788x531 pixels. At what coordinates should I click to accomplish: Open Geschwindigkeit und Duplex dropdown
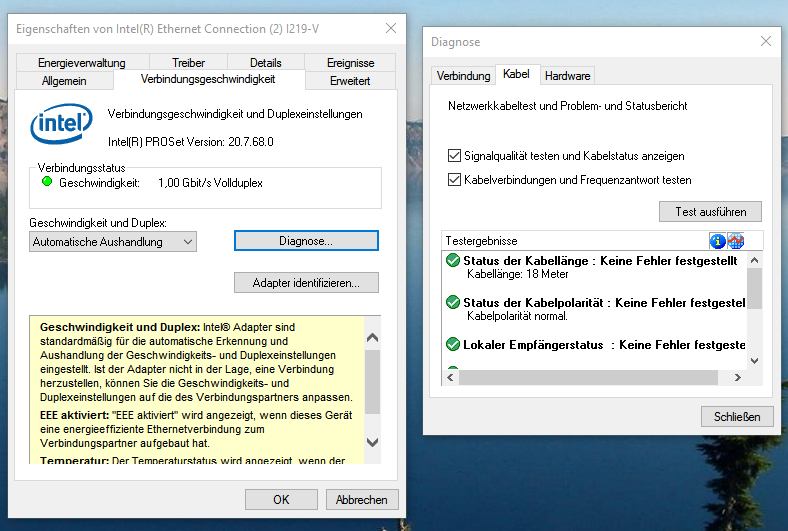[x=113, y=242]
